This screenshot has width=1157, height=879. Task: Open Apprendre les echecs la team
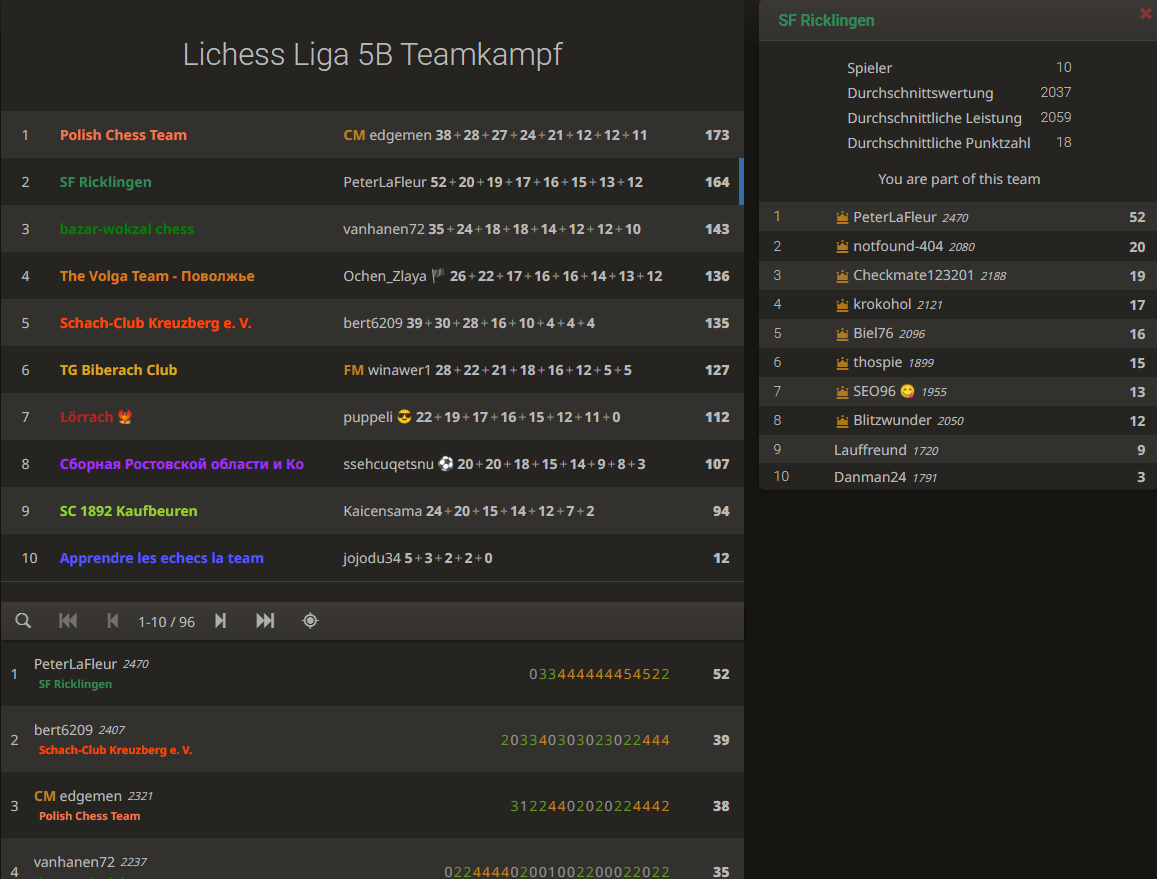click(161, 558)
